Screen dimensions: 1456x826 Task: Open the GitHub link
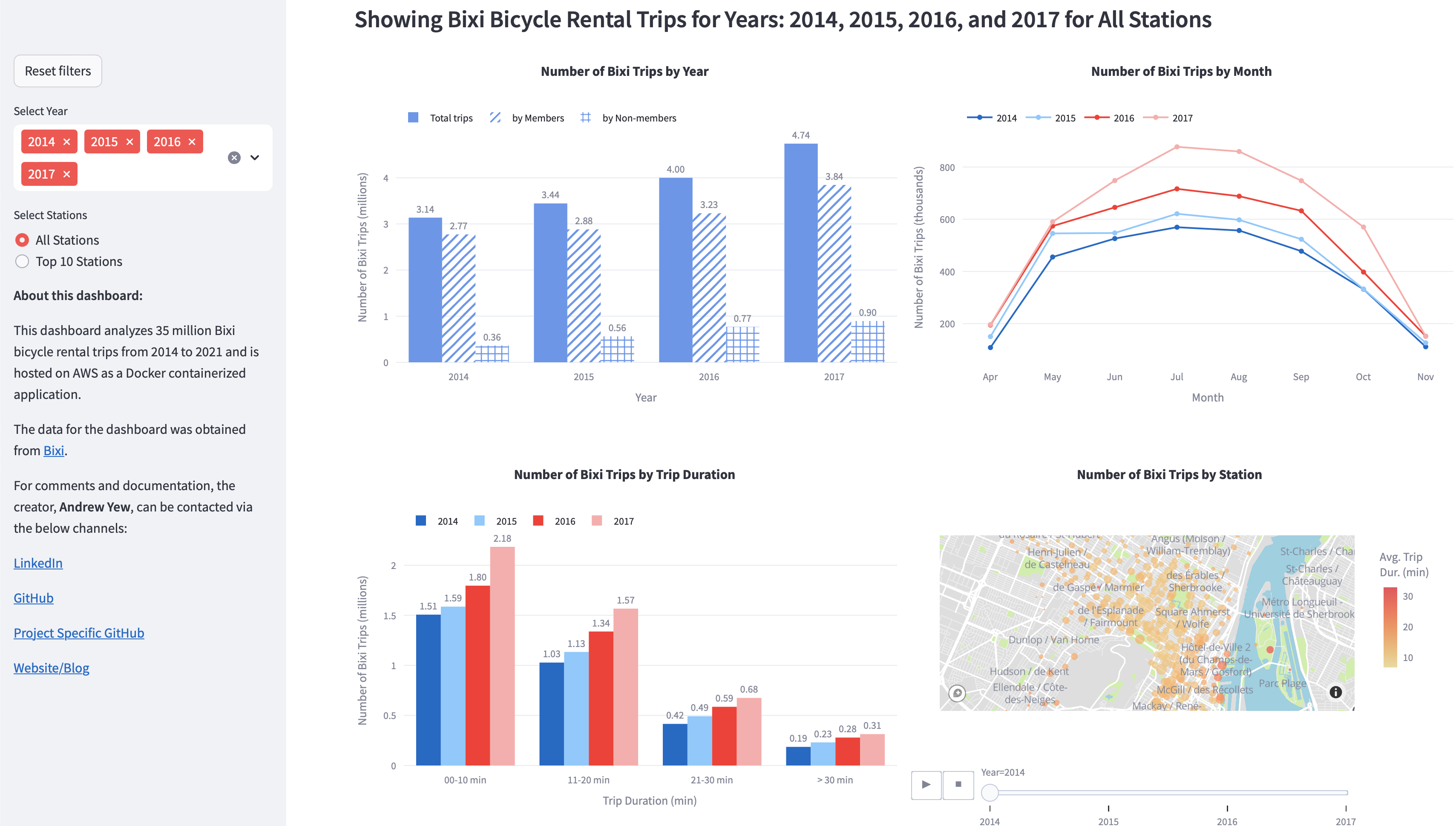pyautogui.click(x=34, y=598)
